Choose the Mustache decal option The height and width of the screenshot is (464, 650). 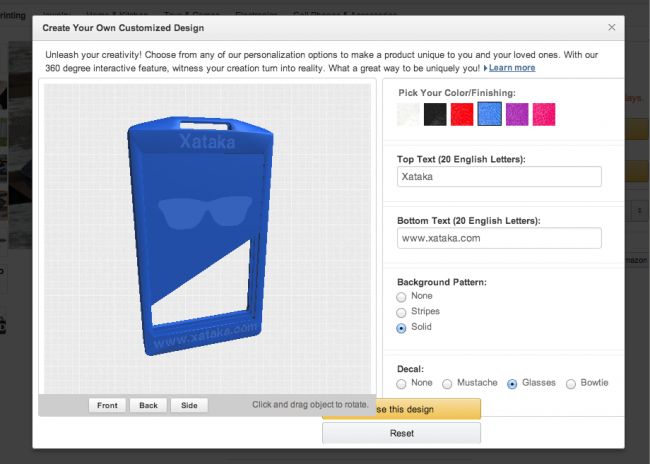[x=447, y=384]
